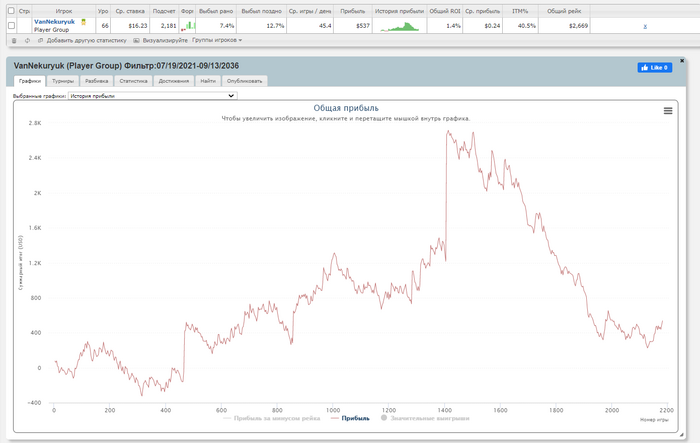Sort by the Общий рейк column header
The image size is (700, 443).
click(564, 11)
